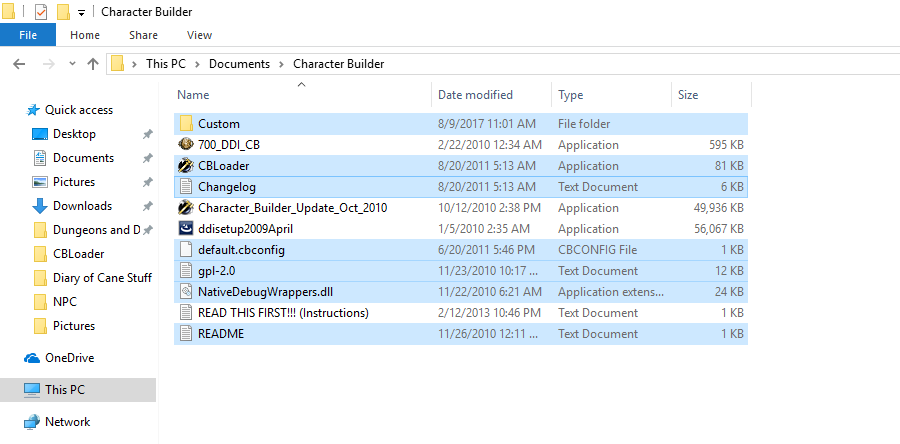
Task: Select Character_Builder_Update_Oct_2010 file name
Action: click(293, 208)
